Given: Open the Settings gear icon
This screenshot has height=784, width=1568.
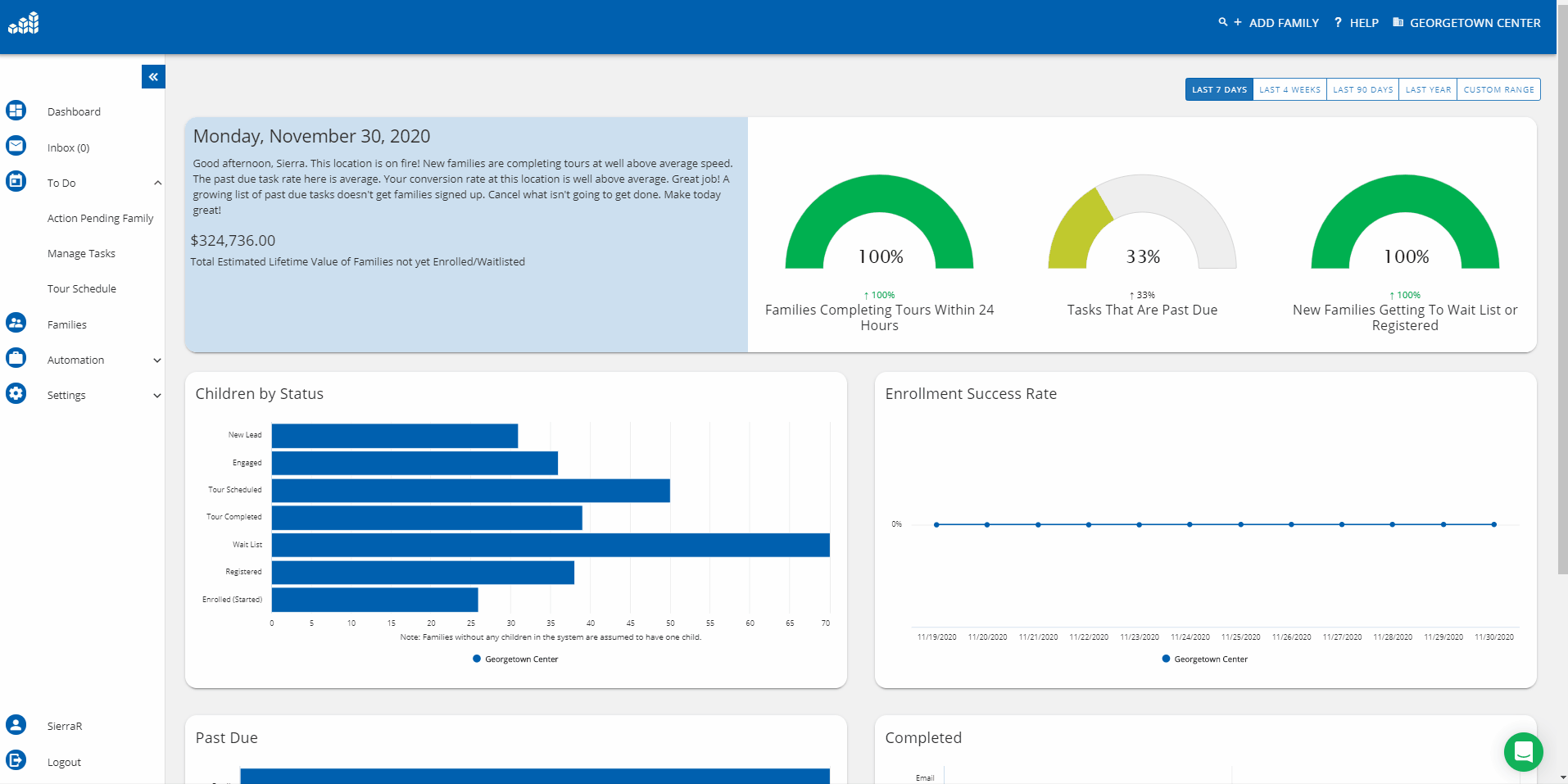Looking at the screenshot, I should pos(16,393).
